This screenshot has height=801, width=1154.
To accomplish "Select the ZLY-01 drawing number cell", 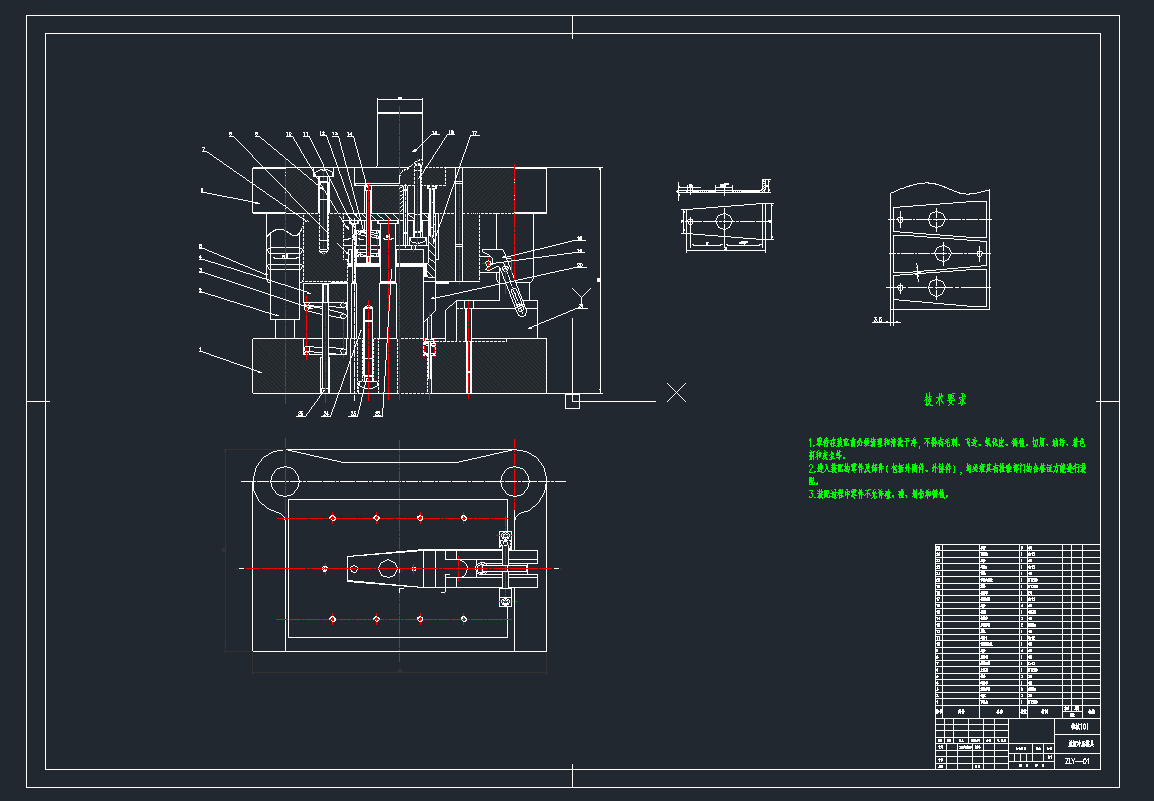I will pos(1077,761).
